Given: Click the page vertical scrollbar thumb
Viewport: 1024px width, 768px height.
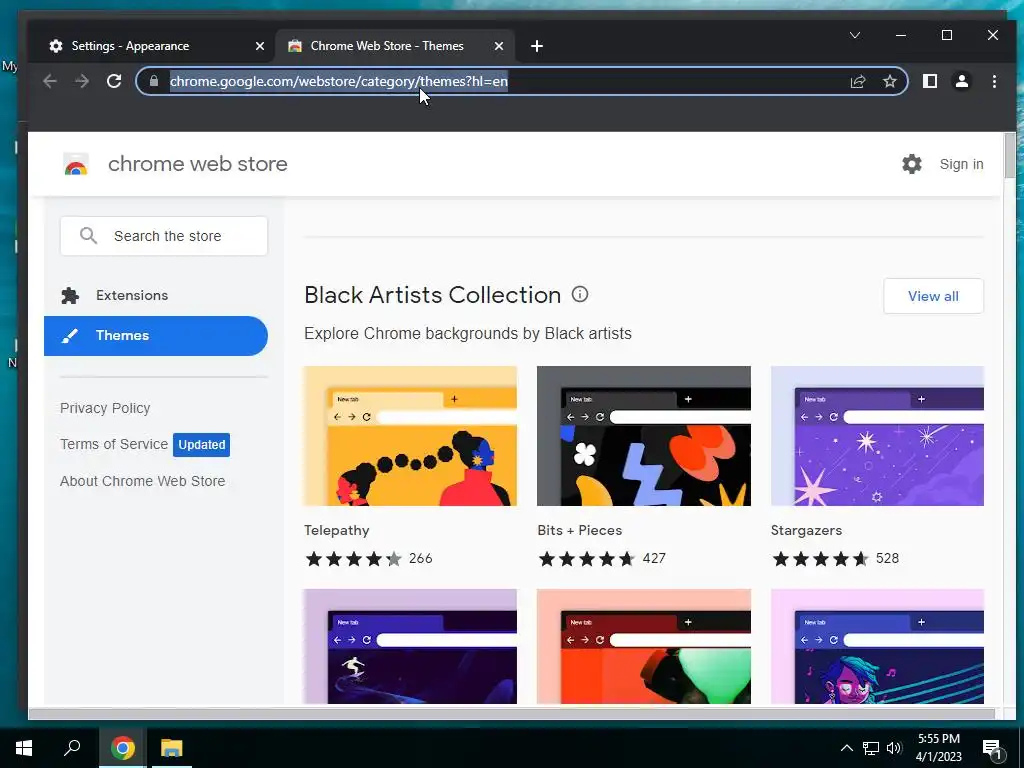Looking at the screenshot, I should [1010, 155].
